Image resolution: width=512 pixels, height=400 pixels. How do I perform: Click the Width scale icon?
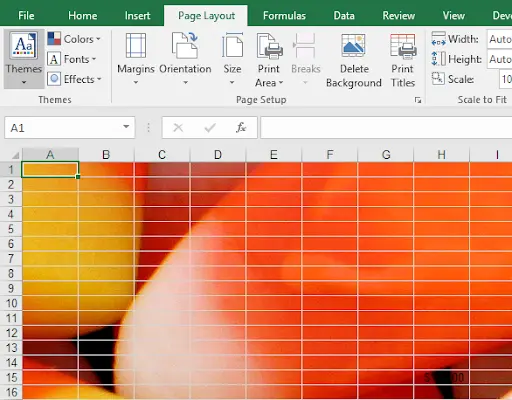438,39
